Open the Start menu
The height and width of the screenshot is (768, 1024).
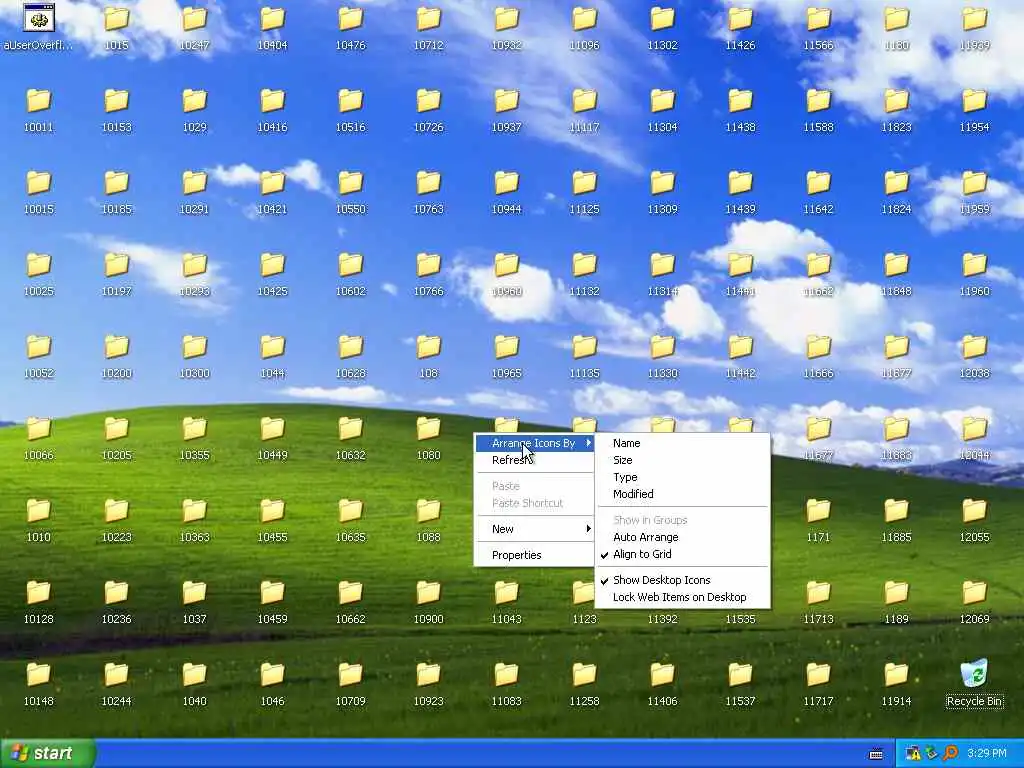[x=47, y=753]
